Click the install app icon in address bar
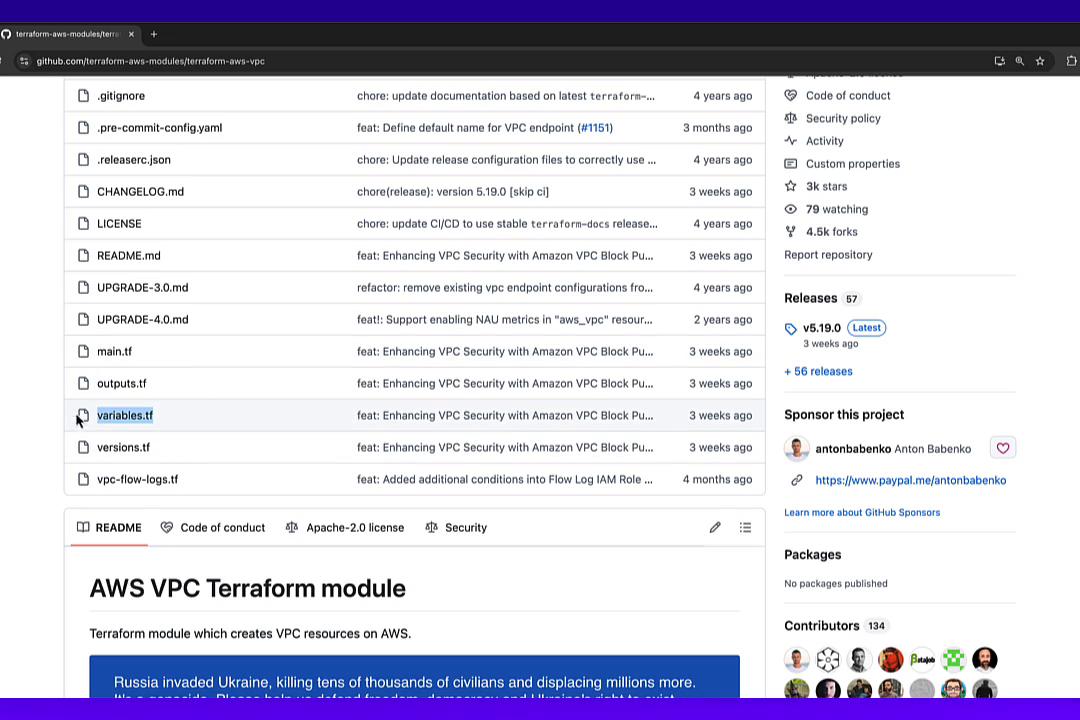Viewport: 1080px width, 720px height. point(999,61)
